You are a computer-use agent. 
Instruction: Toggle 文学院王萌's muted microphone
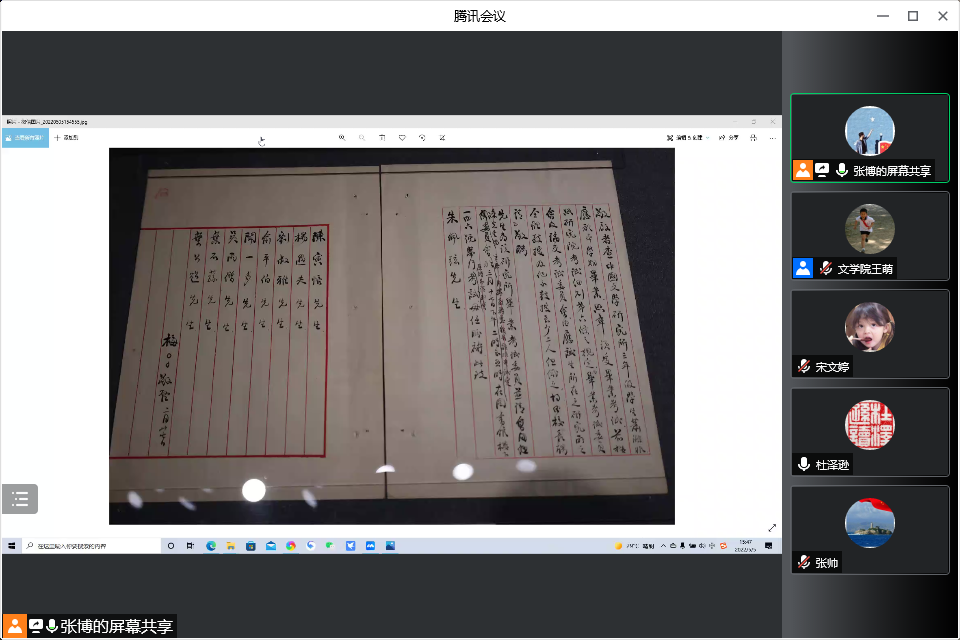[826, 268]
